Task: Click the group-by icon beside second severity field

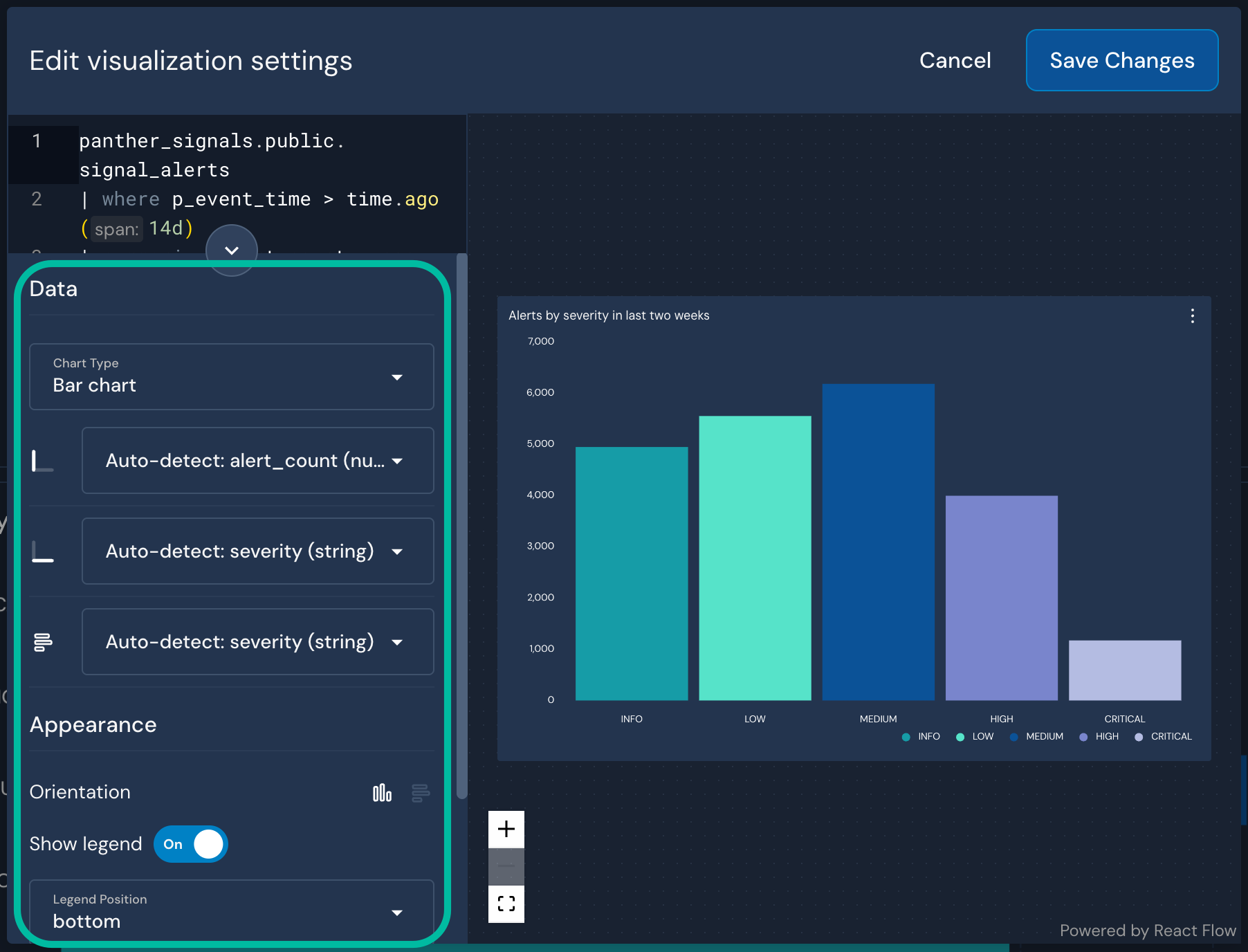Action: point(43,642)
